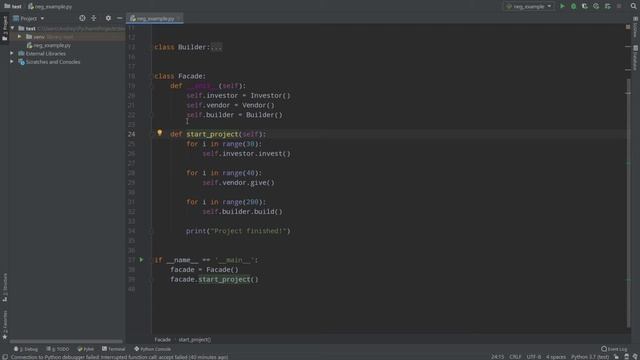Click the Facade breadcrumb below the editor

(x=162, y=340)
